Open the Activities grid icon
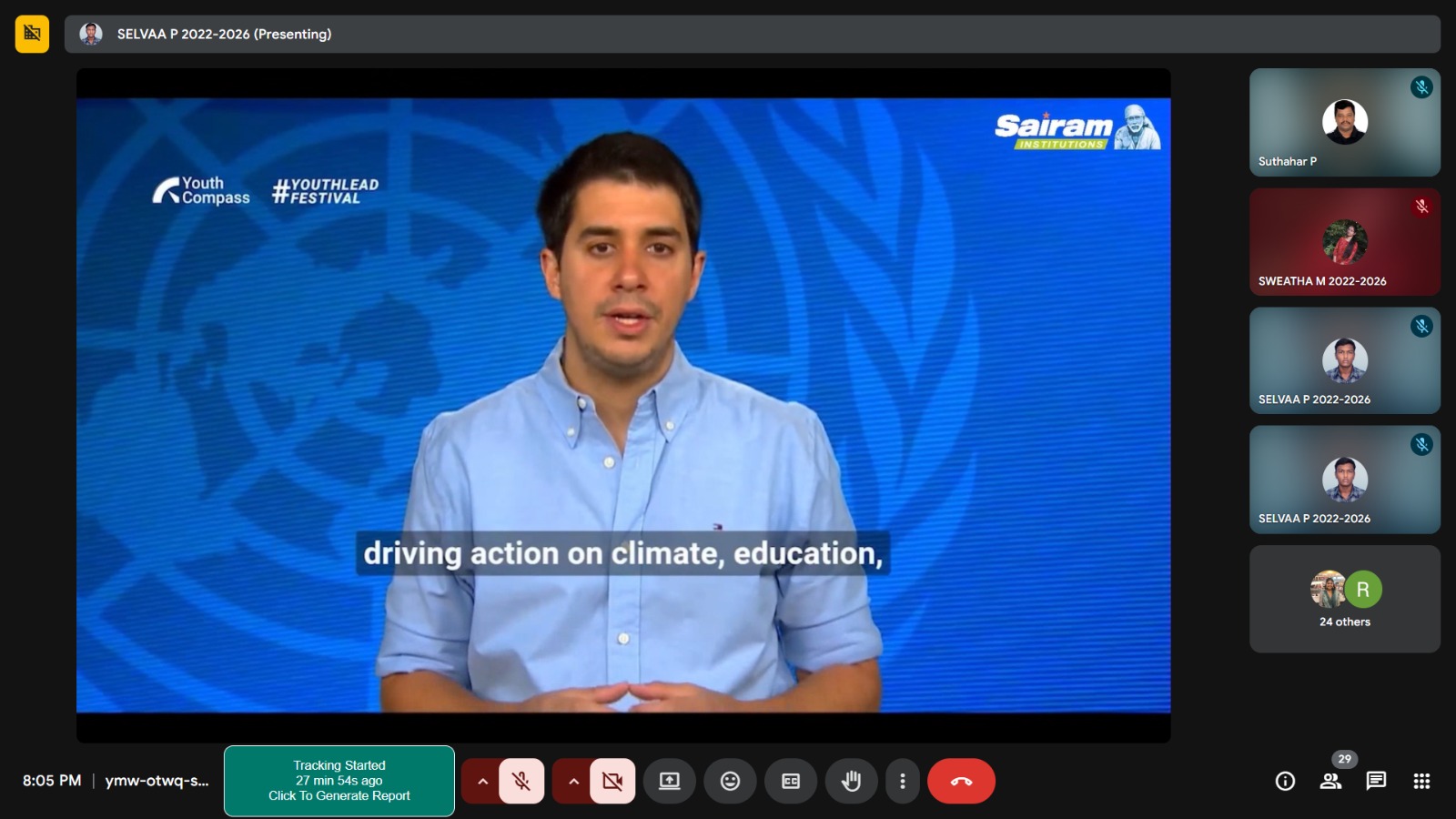Image resolution: width=1456 pixels, height=819 pixels. coord(1421,781)
